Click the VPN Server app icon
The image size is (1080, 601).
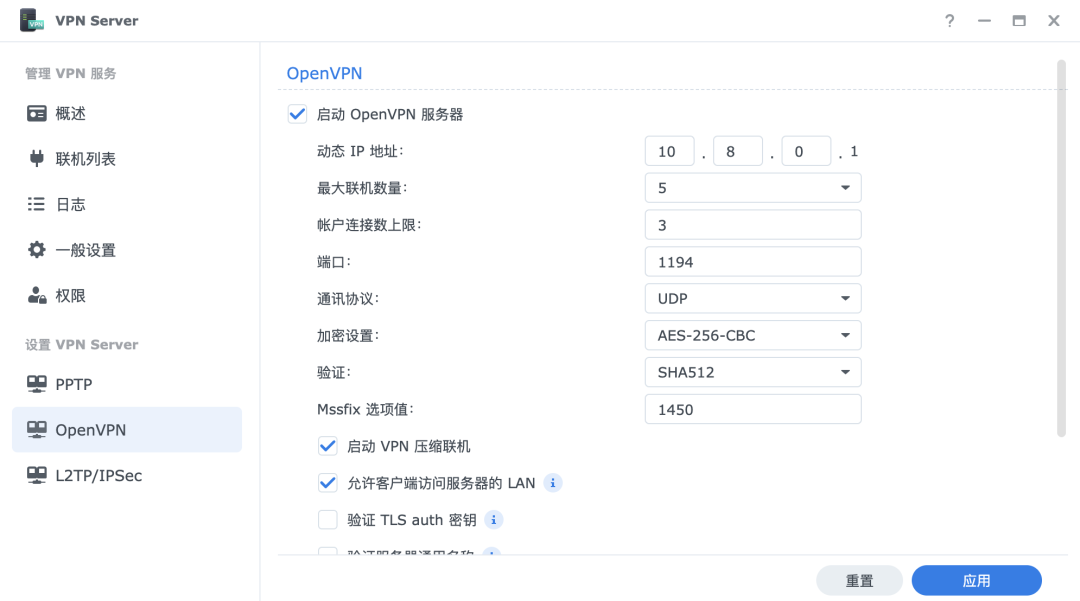[x=32, y=20]
